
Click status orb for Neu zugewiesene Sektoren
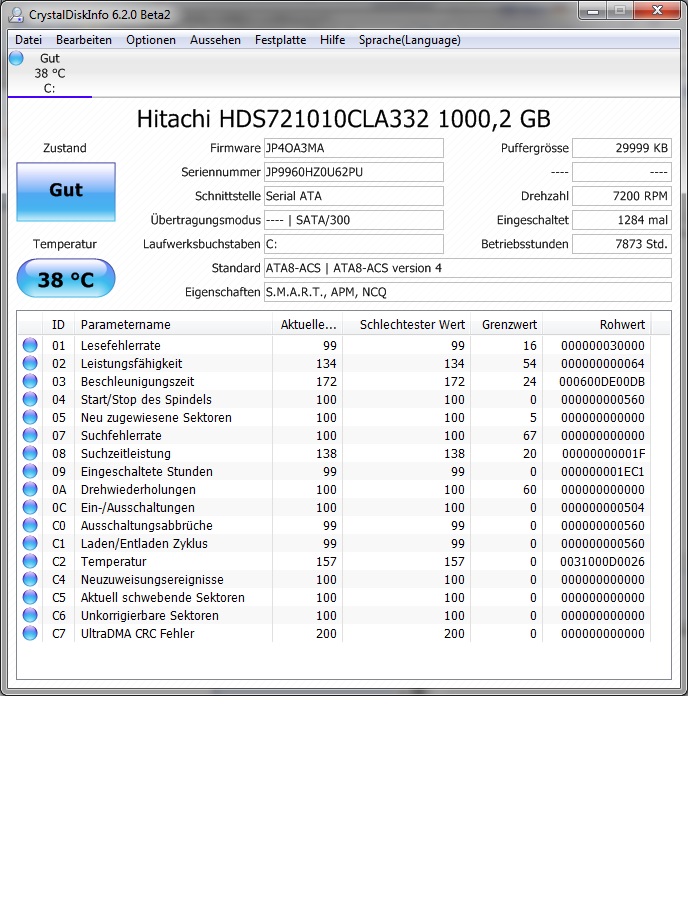click(30, 417)
